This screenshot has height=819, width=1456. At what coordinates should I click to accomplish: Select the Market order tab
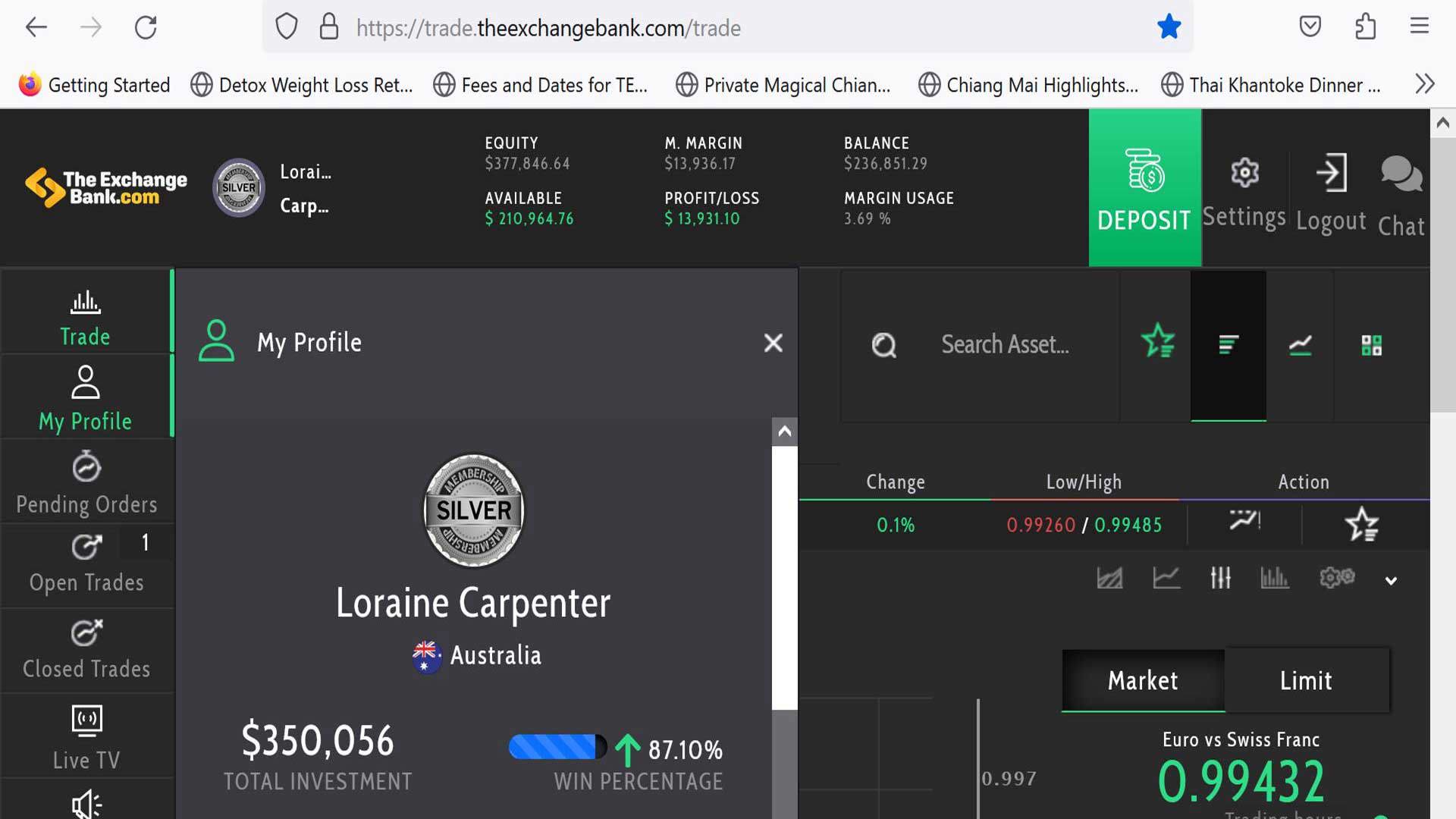click(x=1143, y=680)
